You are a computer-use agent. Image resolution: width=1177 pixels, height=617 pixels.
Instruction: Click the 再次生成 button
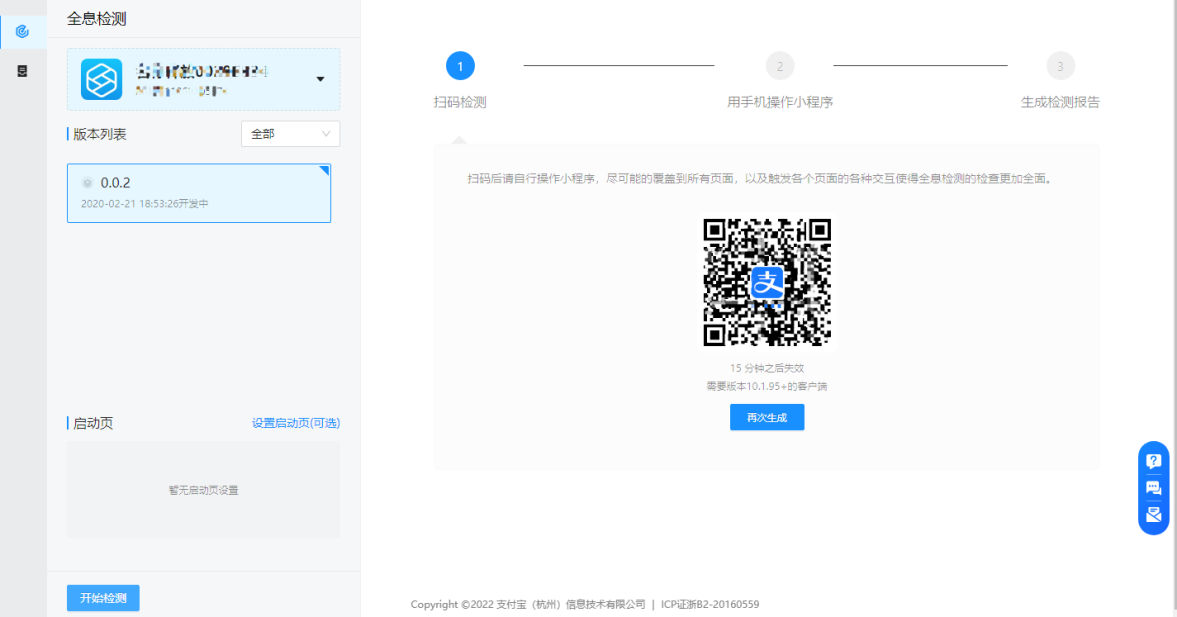point(766,417)
